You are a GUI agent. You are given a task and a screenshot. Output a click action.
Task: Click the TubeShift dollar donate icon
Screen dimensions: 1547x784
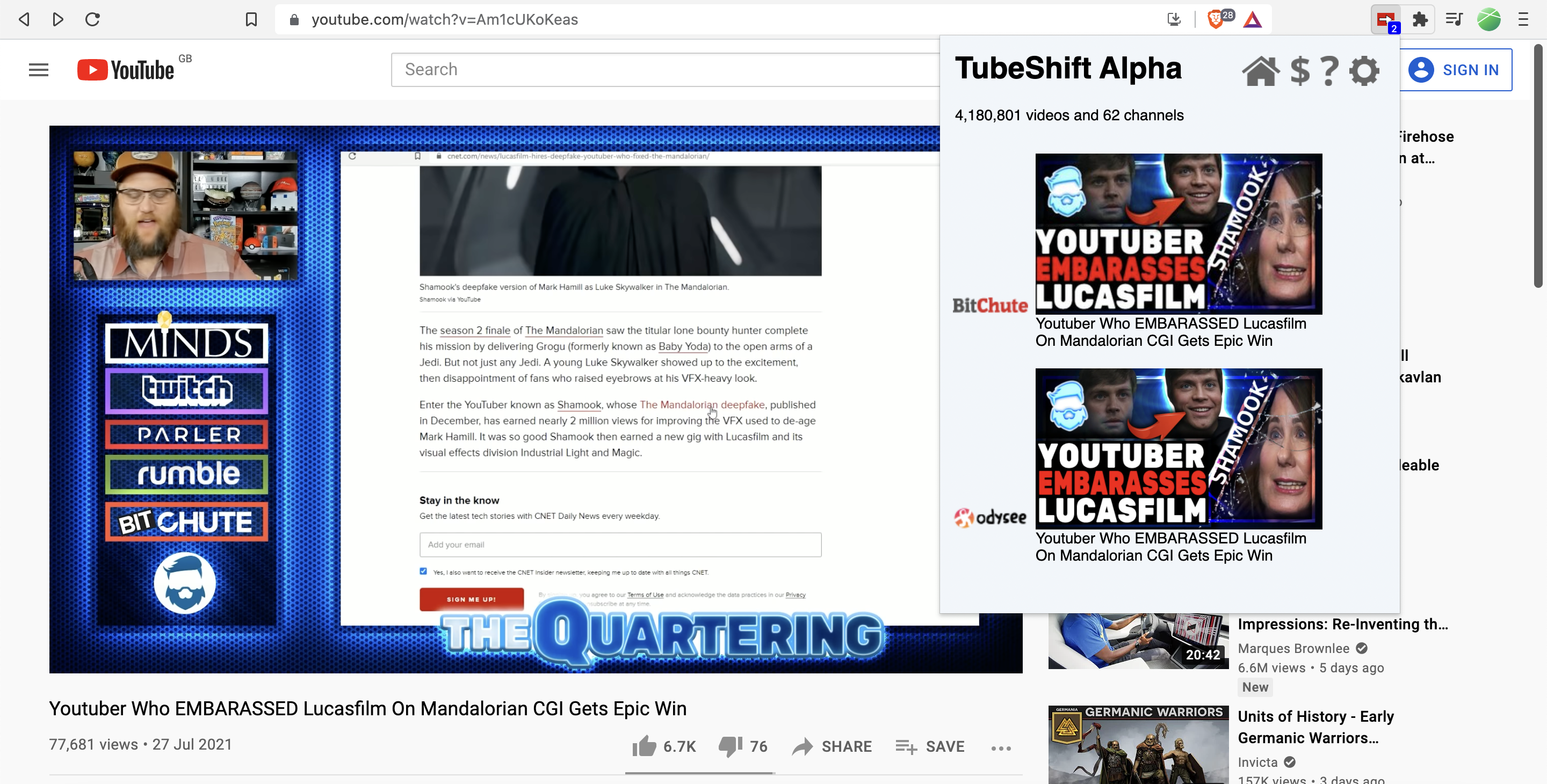click(1299, 71)
